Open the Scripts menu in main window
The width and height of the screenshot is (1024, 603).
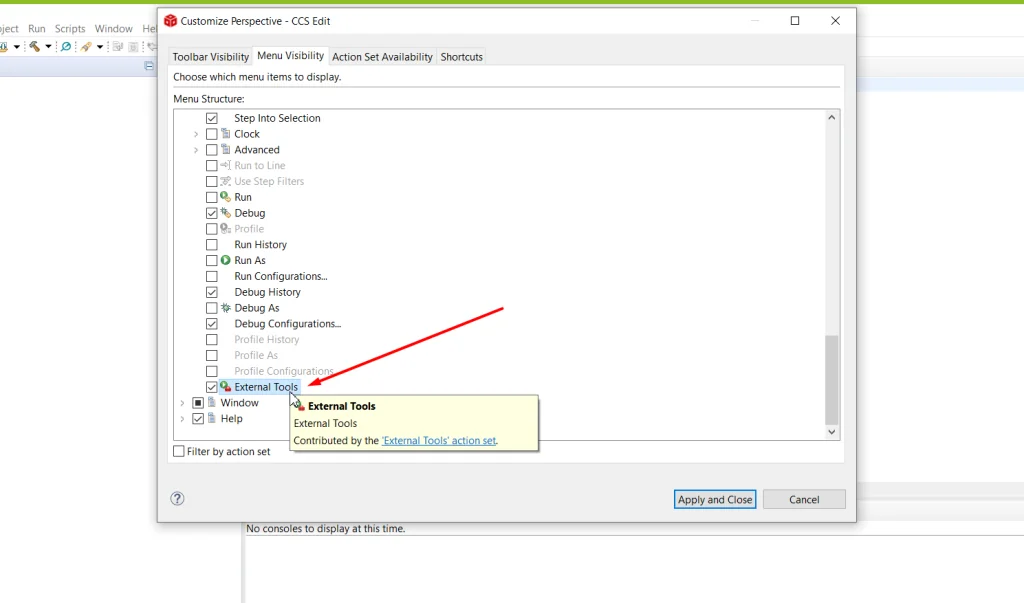[x=70, y=29]
